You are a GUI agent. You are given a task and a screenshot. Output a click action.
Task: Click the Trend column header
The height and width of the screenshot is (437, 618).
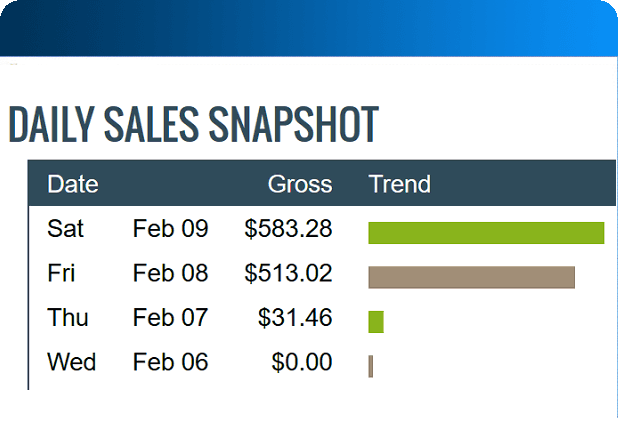pyautogui.click(x=400, y=184)
